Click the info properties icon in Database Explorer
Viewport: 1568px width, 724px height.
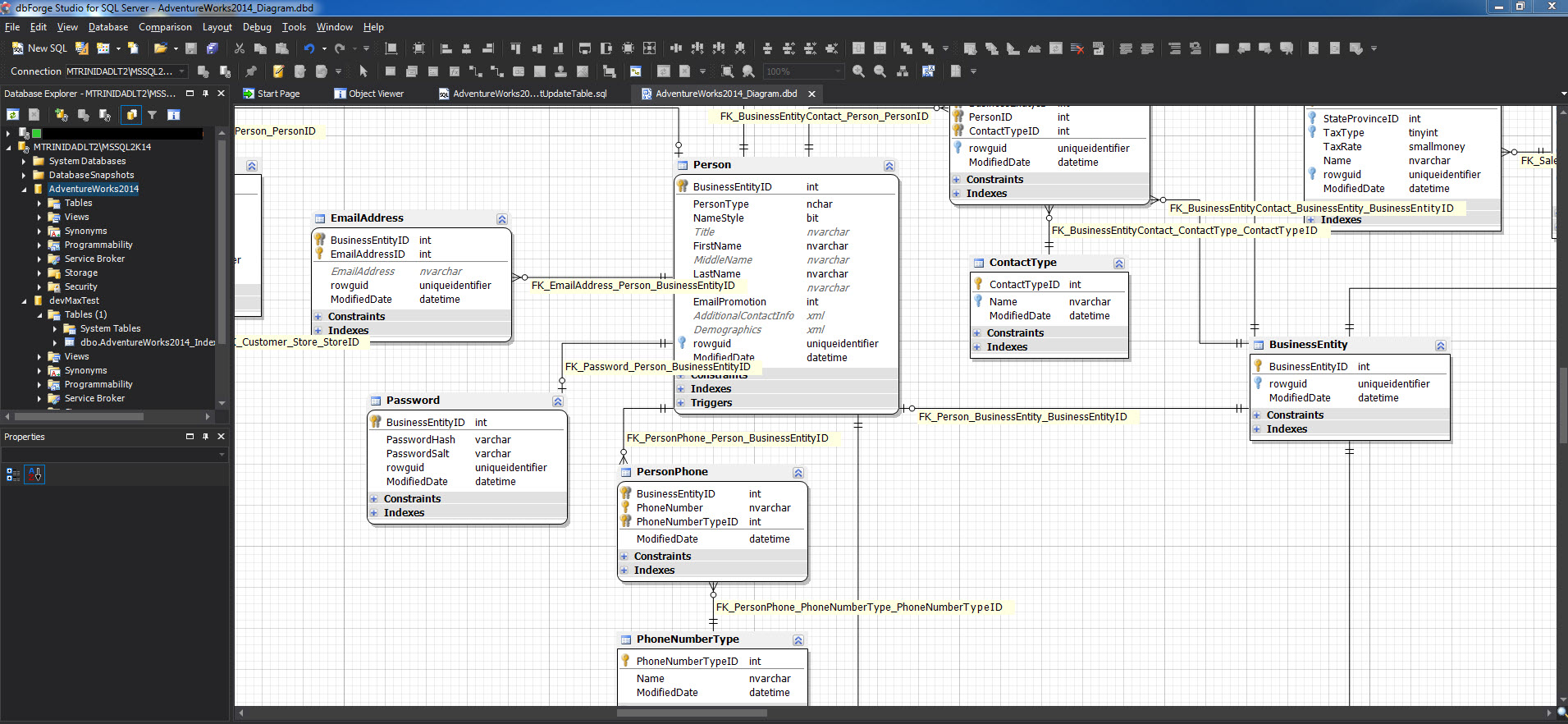[174, 115]
